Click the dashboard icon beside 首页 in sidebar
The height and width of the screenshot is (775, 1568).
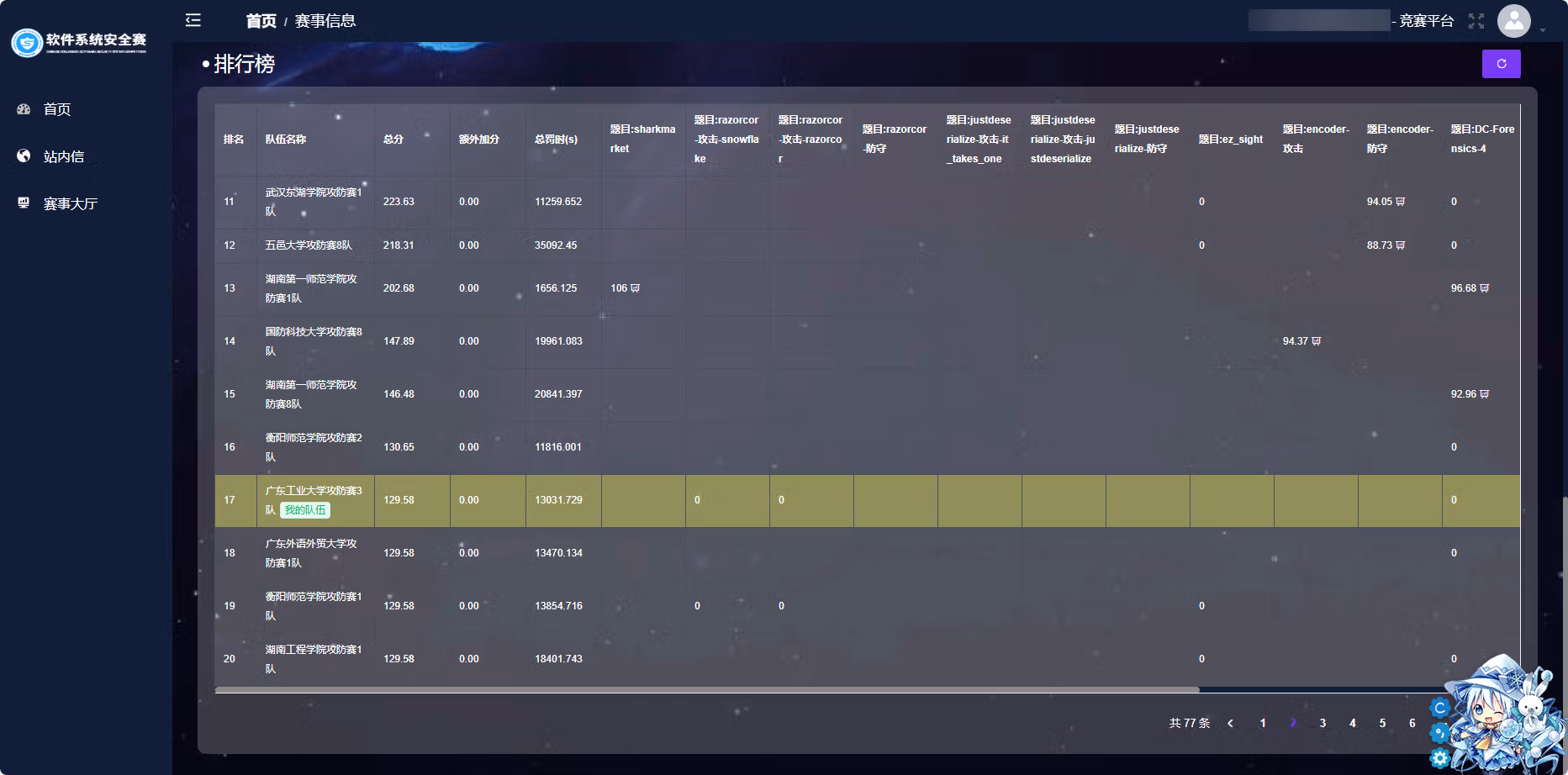tap(24, 109)
